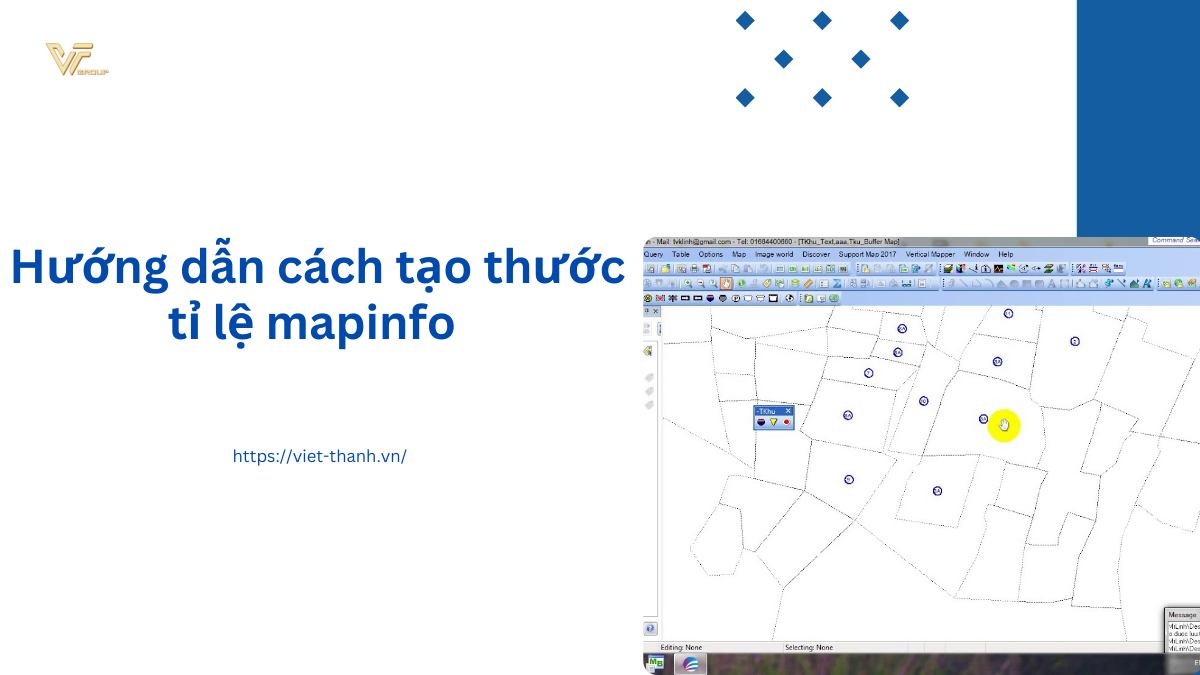Click the blue help question button

pyautogui.click(x=650, y=629)
